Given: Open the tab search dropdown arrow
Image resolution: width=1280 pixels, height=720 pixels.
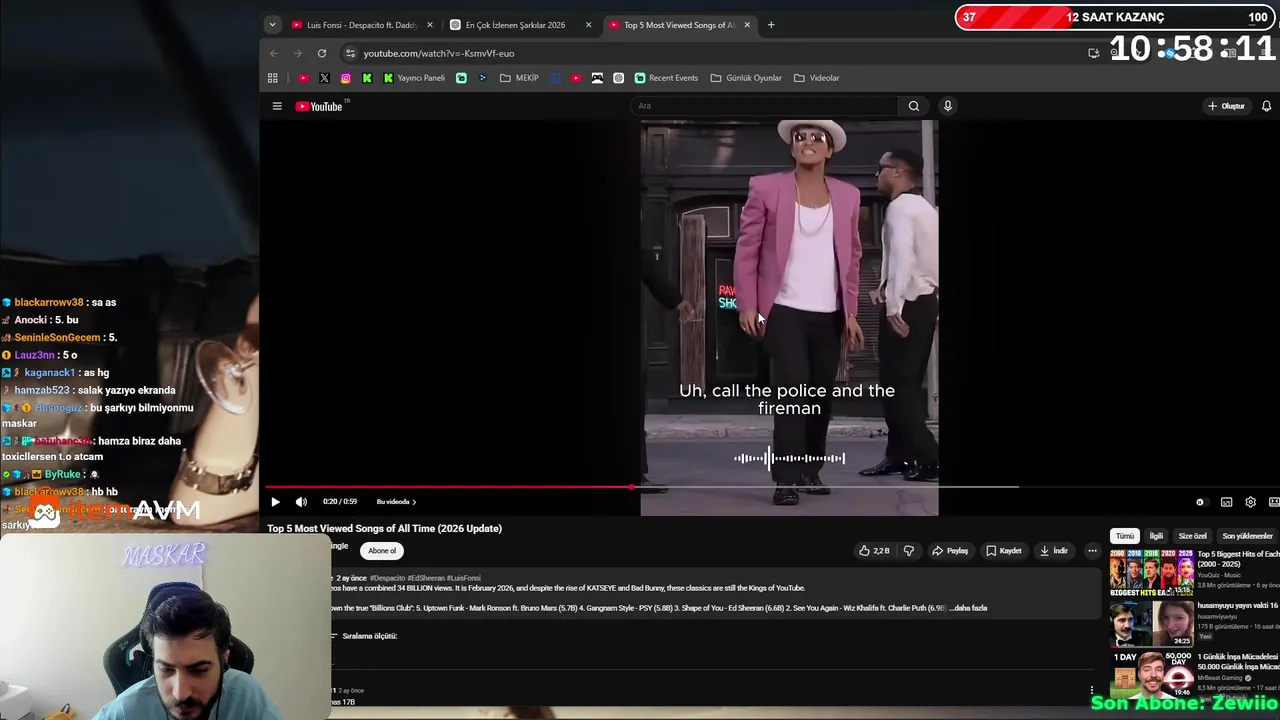Looking at the screenshot, I should (x=272, y=25).
